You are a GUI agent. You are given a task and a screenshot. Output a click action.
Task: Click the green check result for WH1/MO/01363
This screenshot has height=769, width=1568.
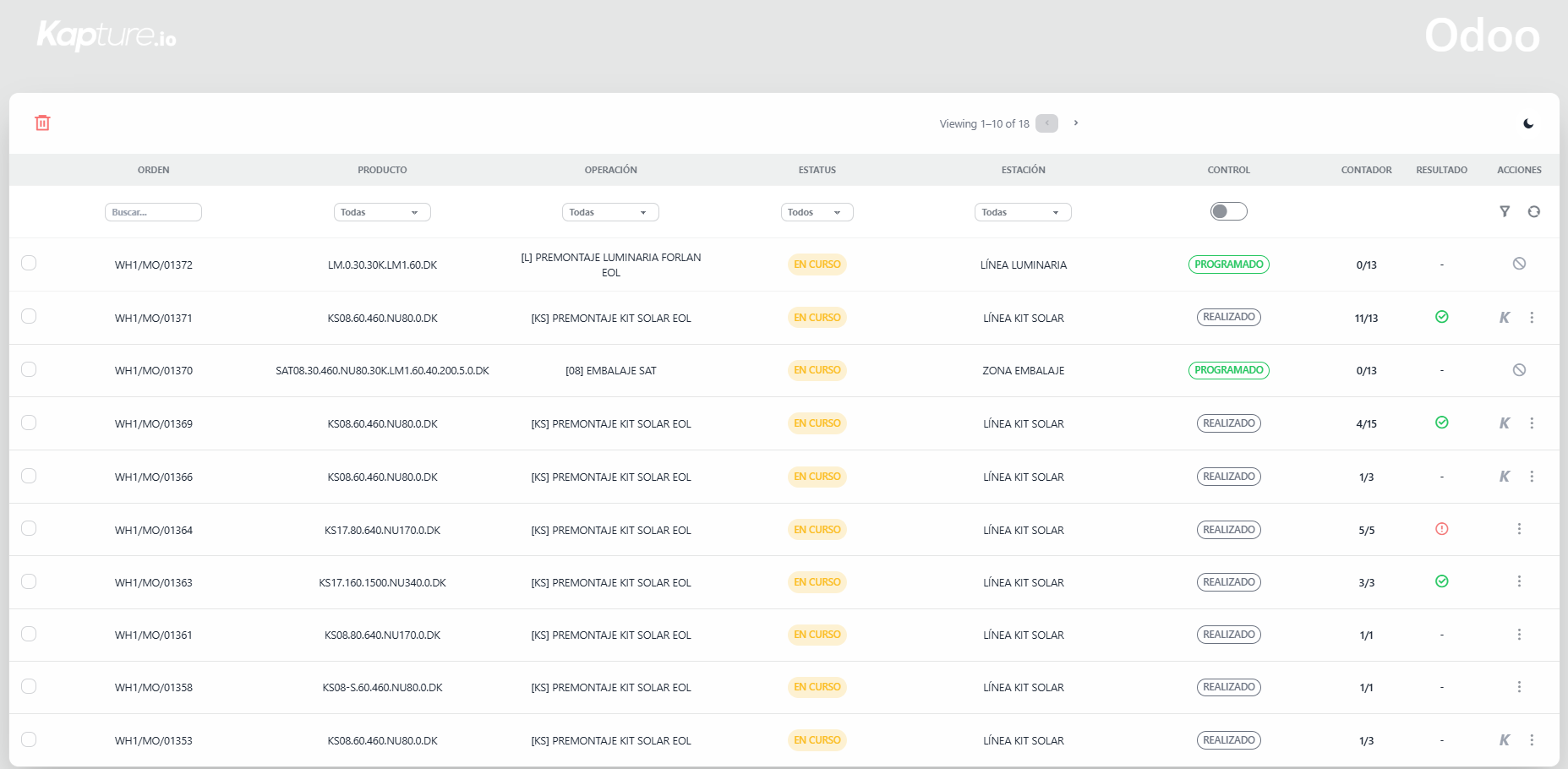click(x=1442, y=581)
